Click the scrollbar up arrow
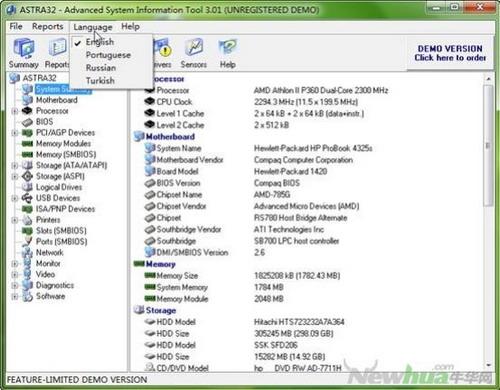This screenshot has height=390, width=500. 488,79
